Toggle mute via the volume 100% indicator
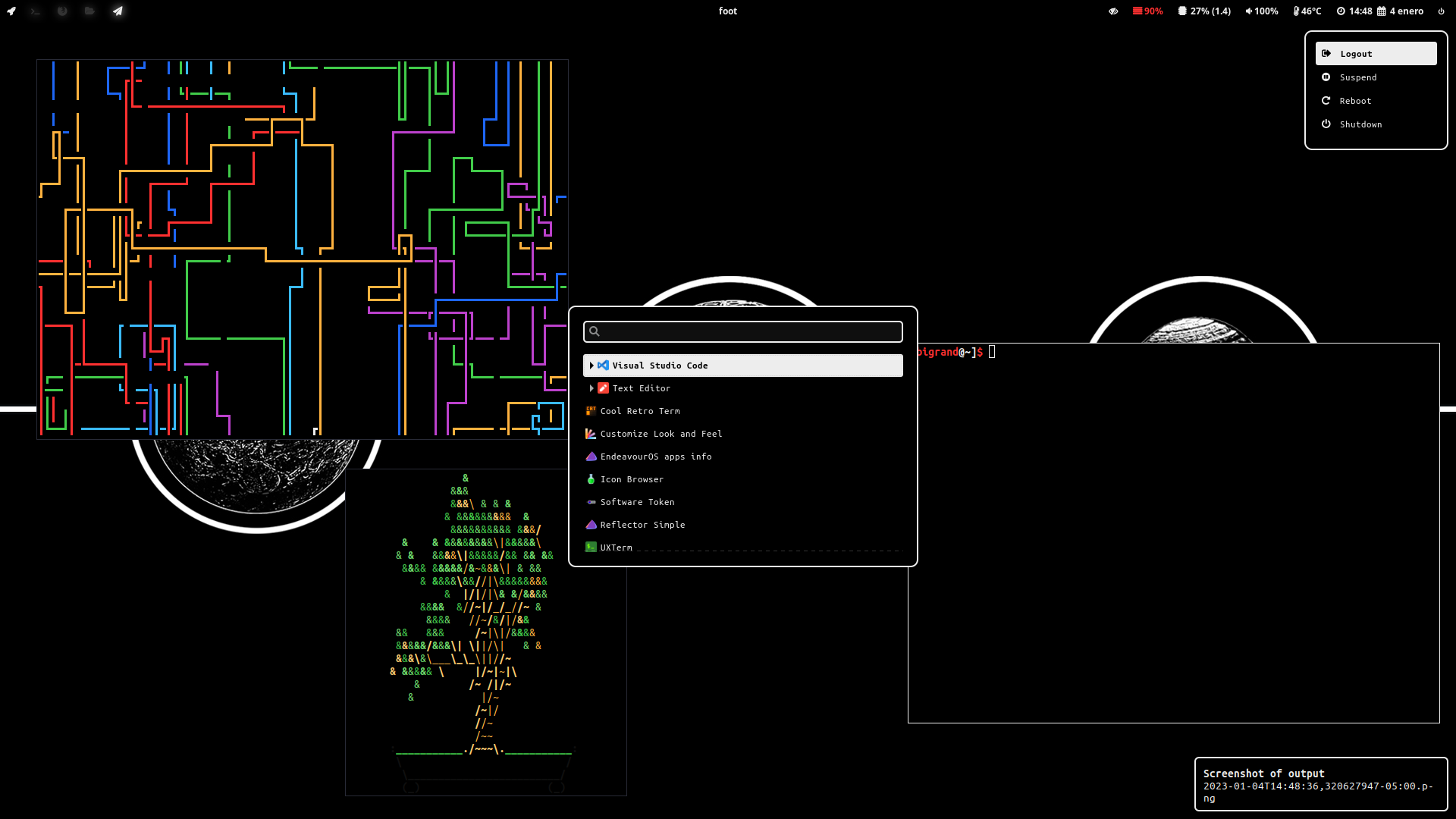This screenshot has width=1456, height=819. 1262,11
